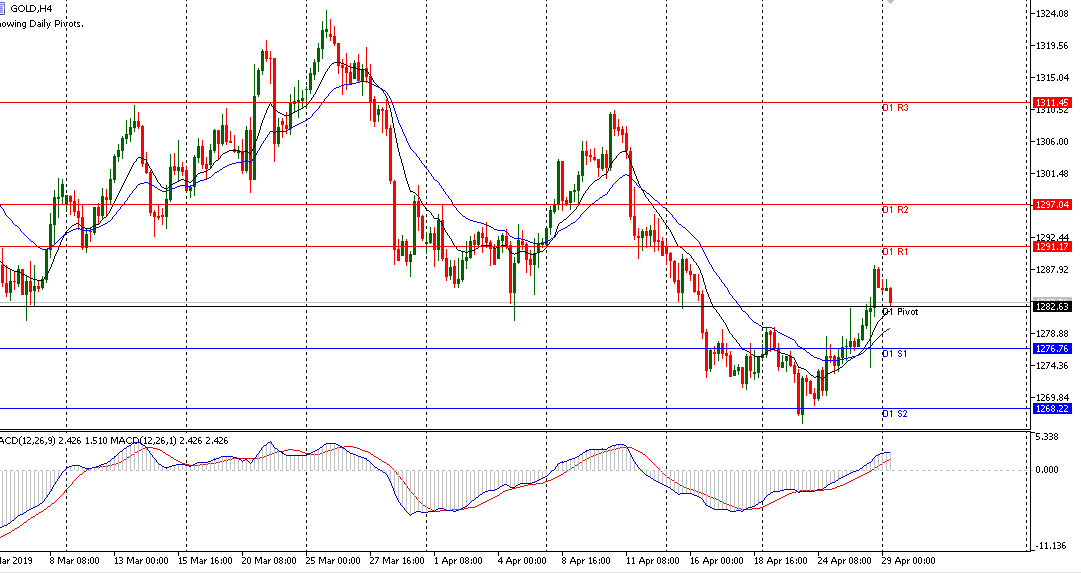The image size is (1081, 573).
Task: Select the D1 S1 support label
Action: point(894,354)
